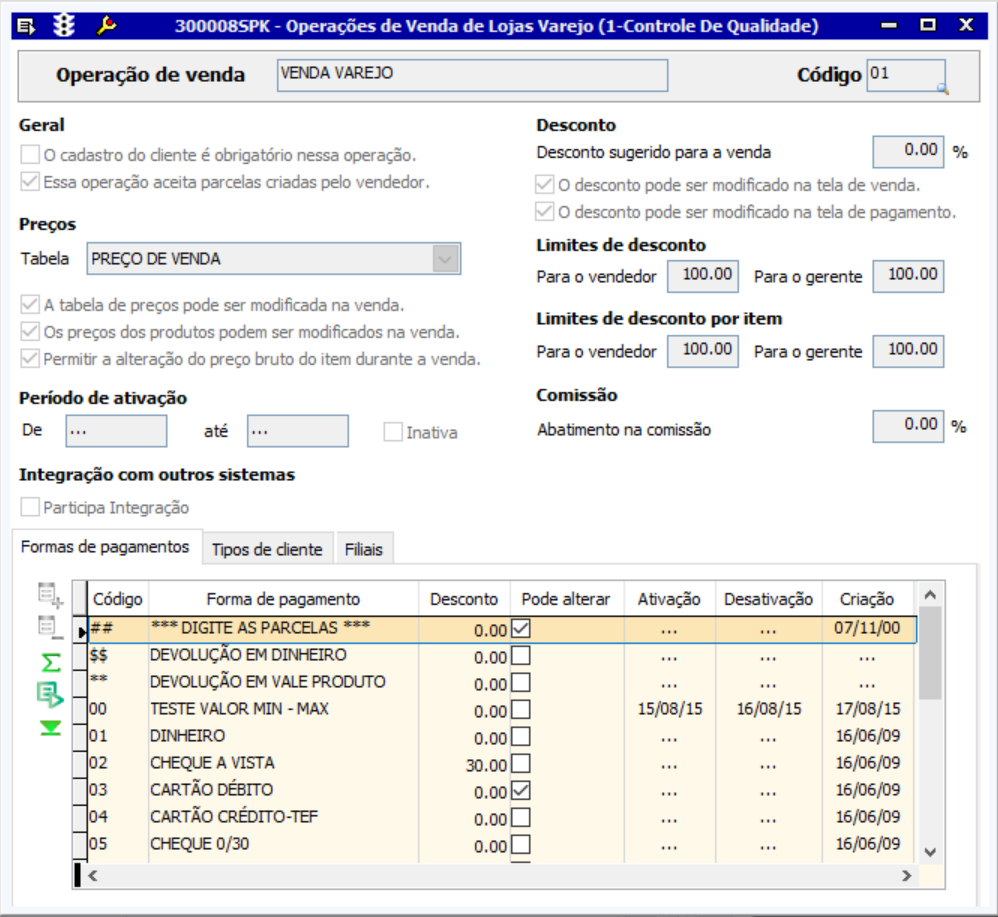Viewport: 998px width, 917px height.
Task: Toggle discount modifiable on 'tela de venda' checkbox
Action: (544, 185)
